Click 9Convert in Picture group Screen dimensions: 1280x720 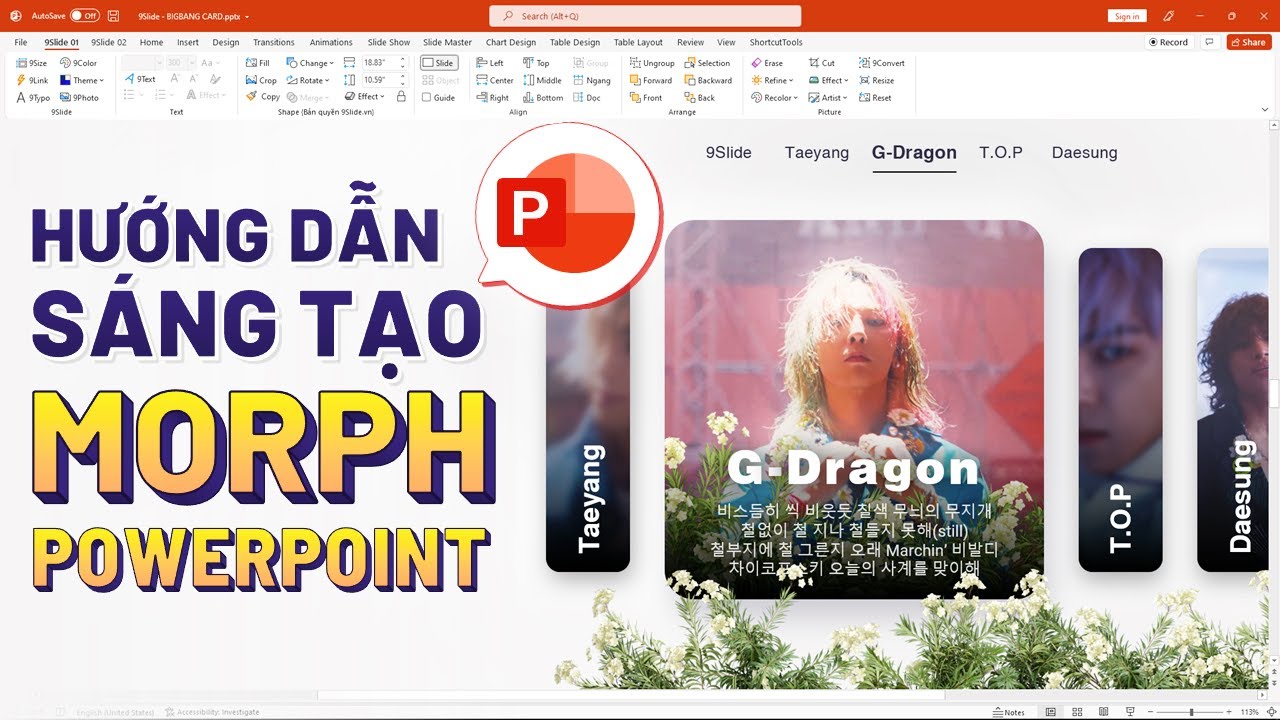882,63
